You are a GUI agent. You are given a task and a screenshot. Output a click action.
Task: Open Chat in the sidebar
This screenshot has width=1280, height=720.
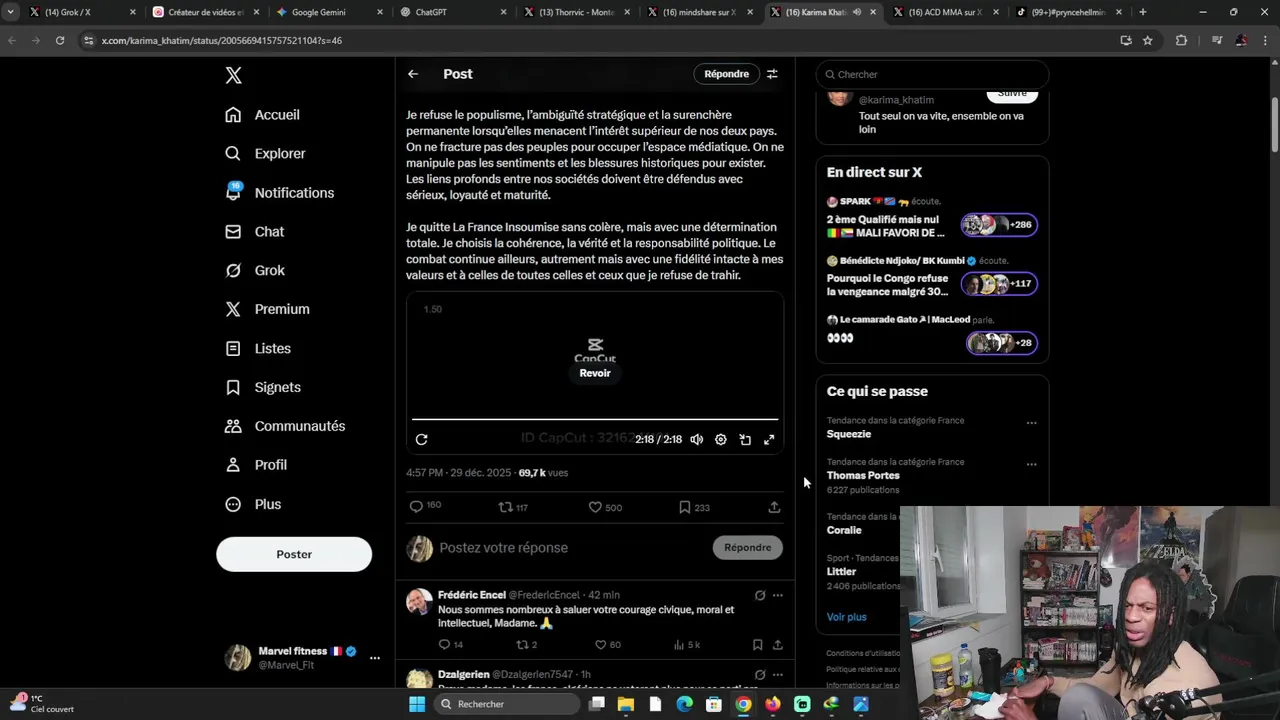[x=255, y=232]
